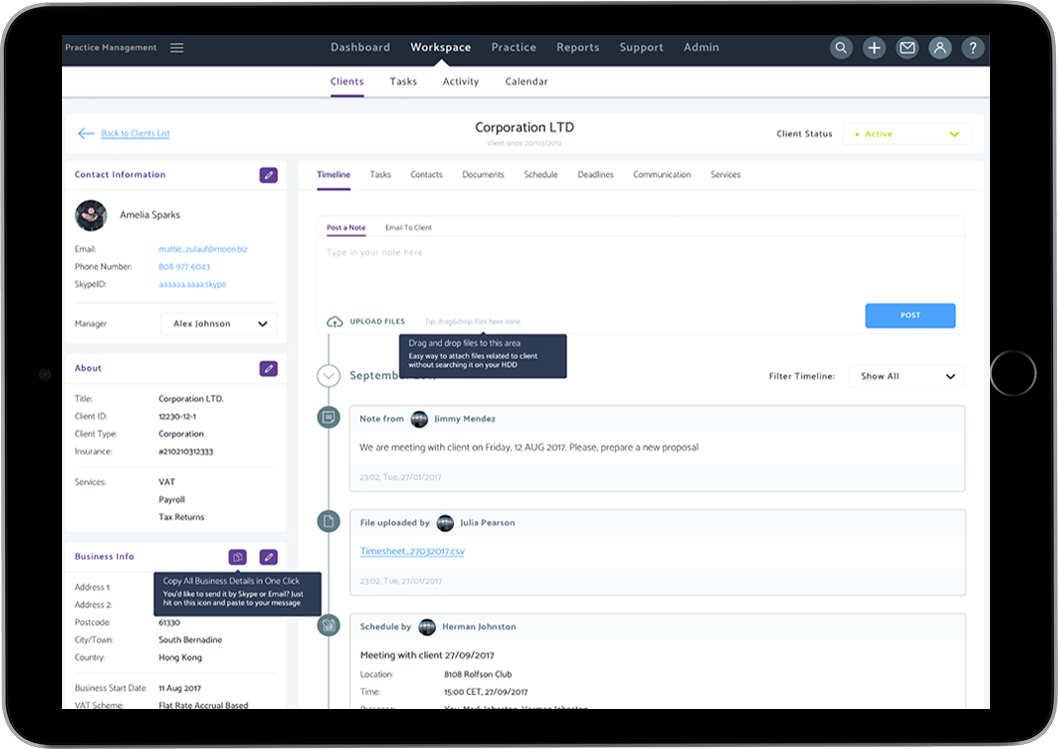1058x749 pixels.
Task: Click the search icon in top bar
Action: point(841,48)
